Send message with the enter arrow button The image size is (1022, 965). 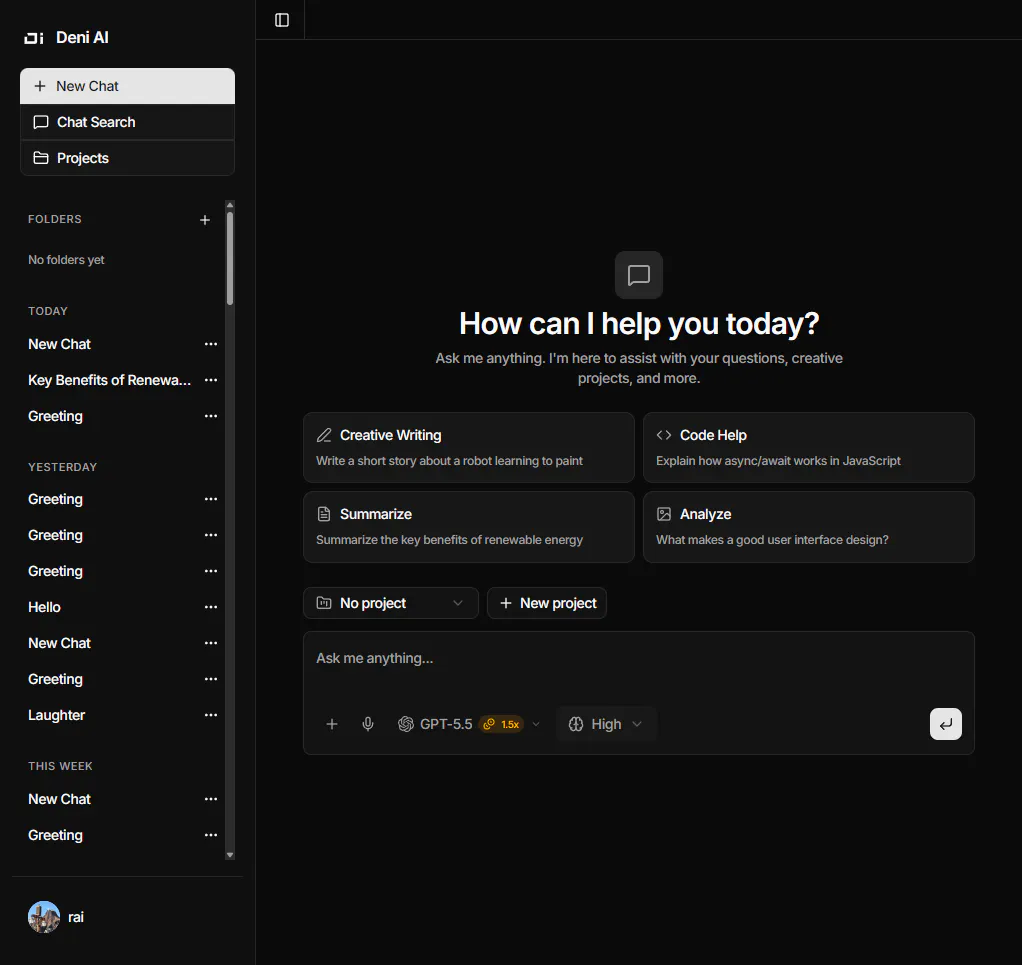tap(945, 724)
